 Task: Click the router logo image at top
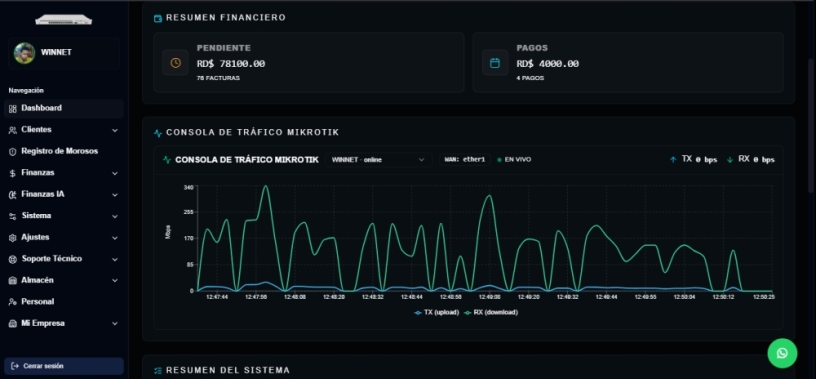[x=63, y=20]
